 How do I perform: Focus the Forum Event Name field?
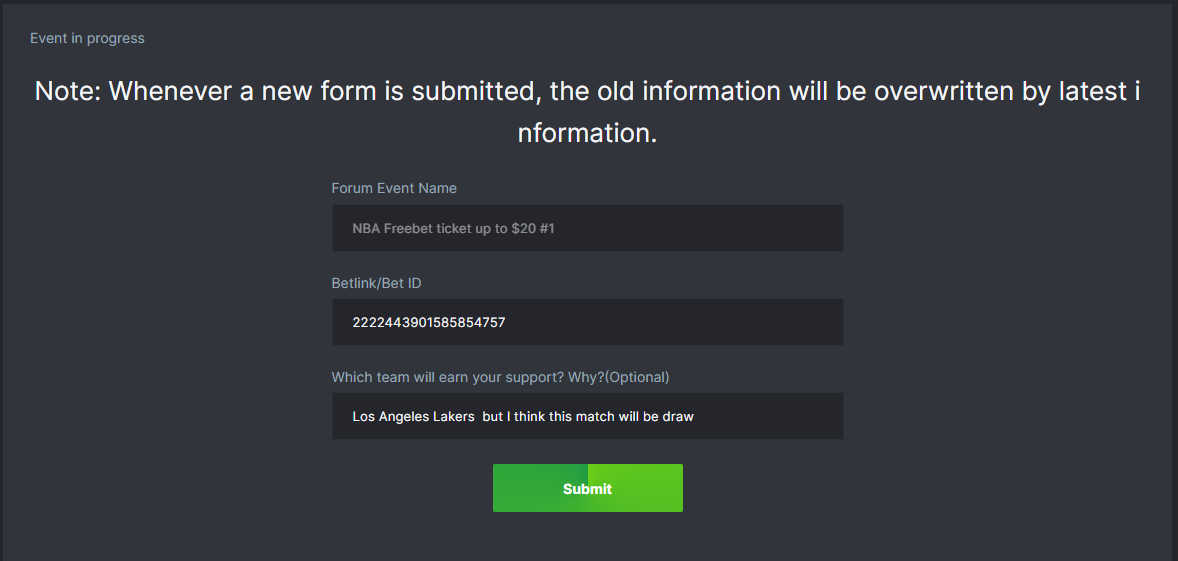(587, 228)
